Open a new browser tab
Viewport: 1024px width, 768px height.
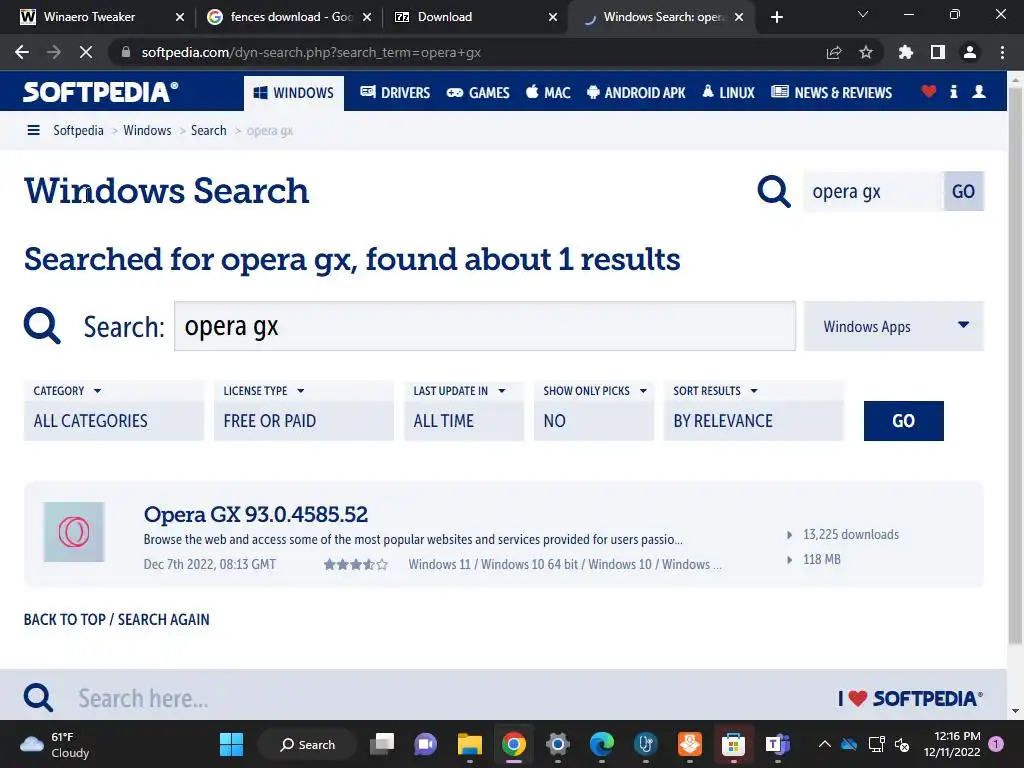tap(776, 17)
